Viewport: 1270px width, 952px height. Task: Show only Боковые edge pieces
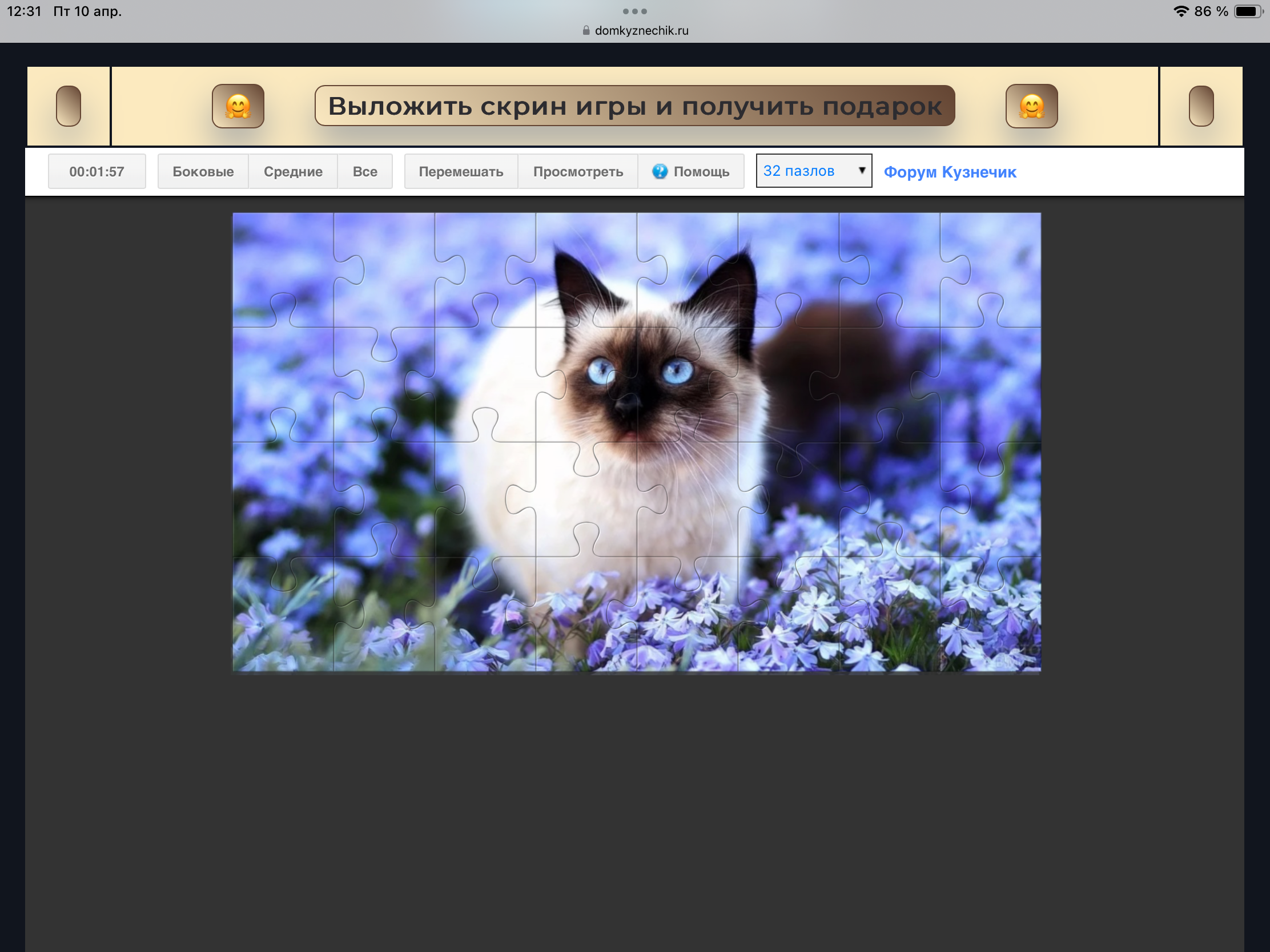[203, 171]
